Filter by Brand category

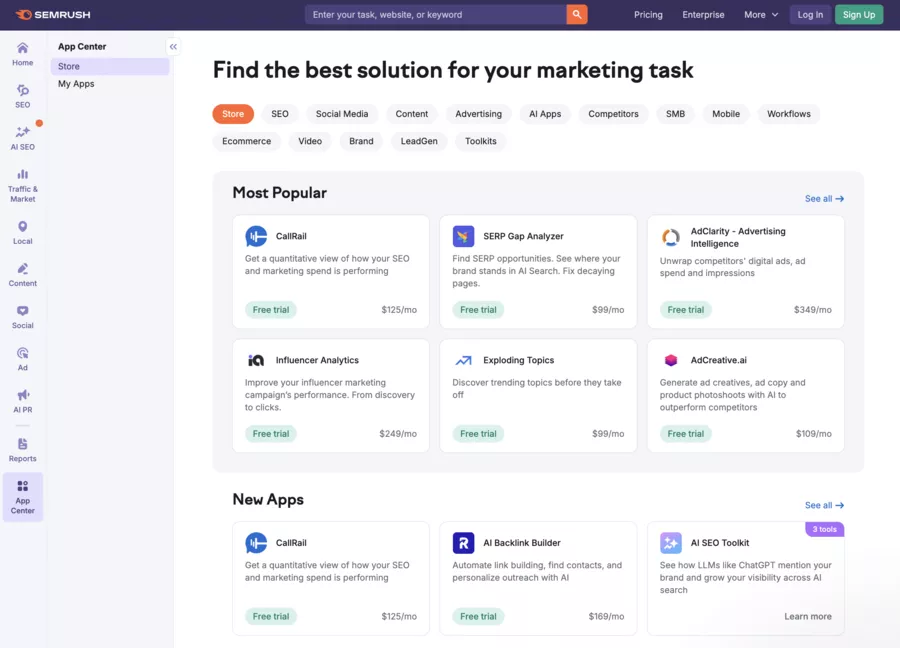pos(361,141)
